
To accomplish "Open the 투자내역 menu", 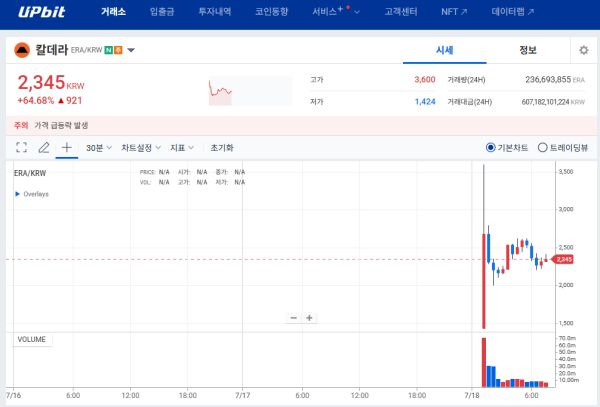I will coord(215,11).
